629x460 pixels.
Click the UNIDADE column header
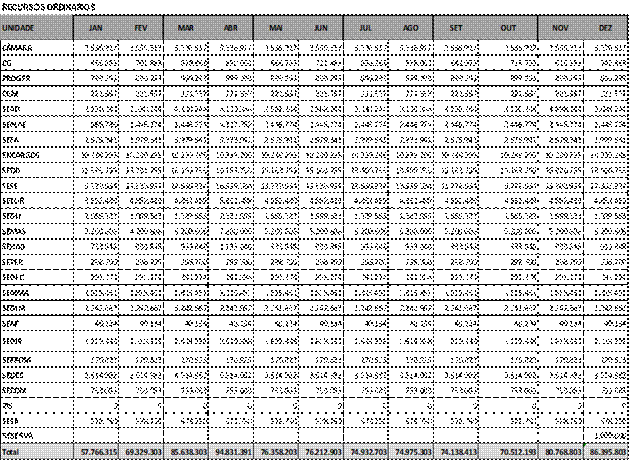pyautogui.click(x=36, y=28)
